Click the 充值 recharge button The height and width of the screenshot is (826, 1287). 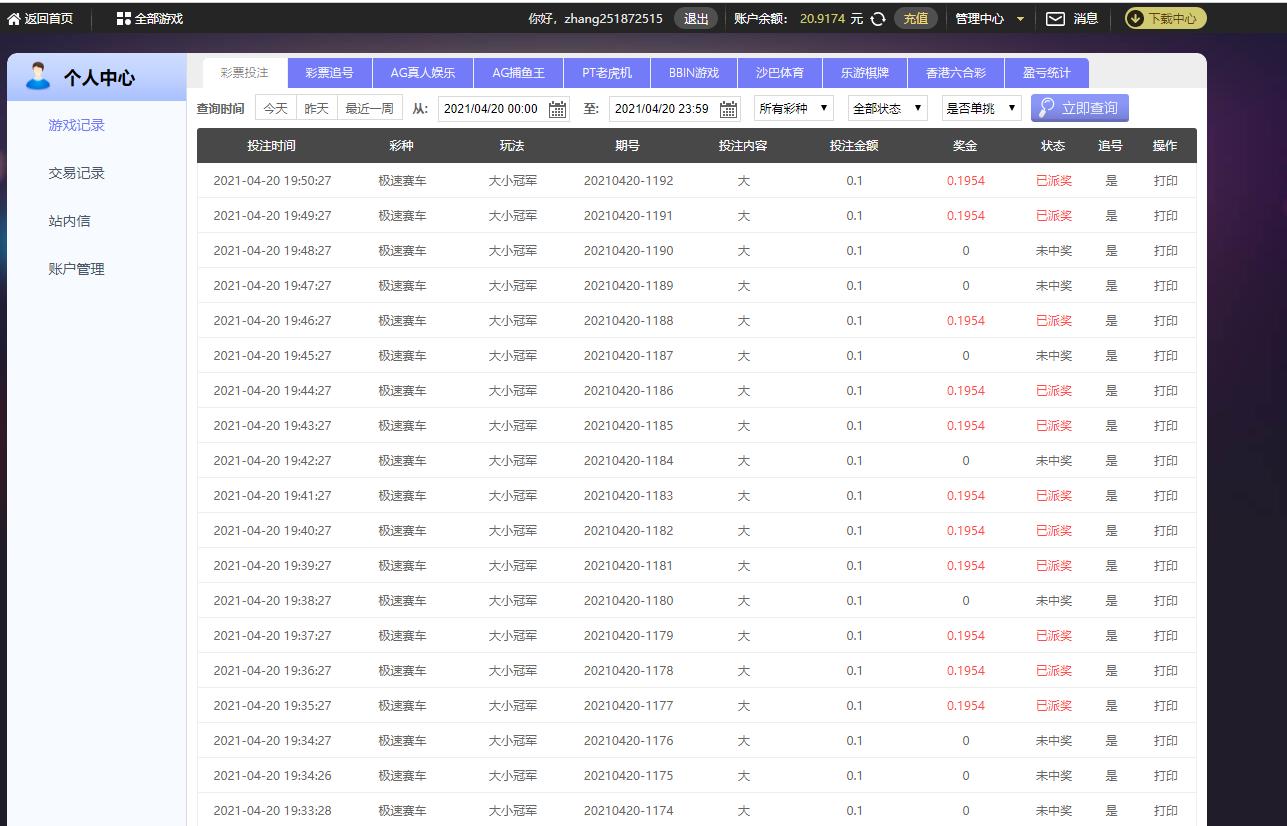click(x=916, y=19)
